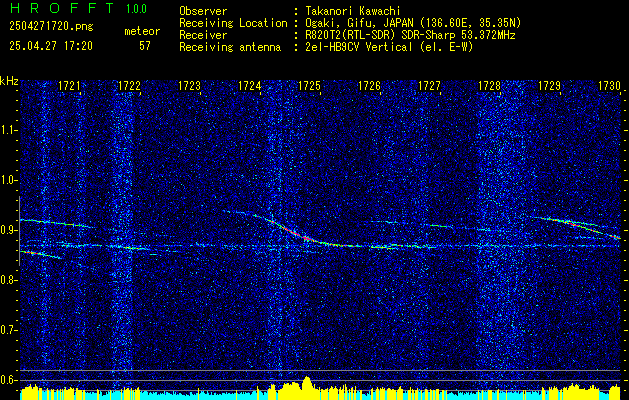The width and height of the screenshot is (629, 400).
Task: Click the 1.0 kHz axis label
Action: point(8,180)
